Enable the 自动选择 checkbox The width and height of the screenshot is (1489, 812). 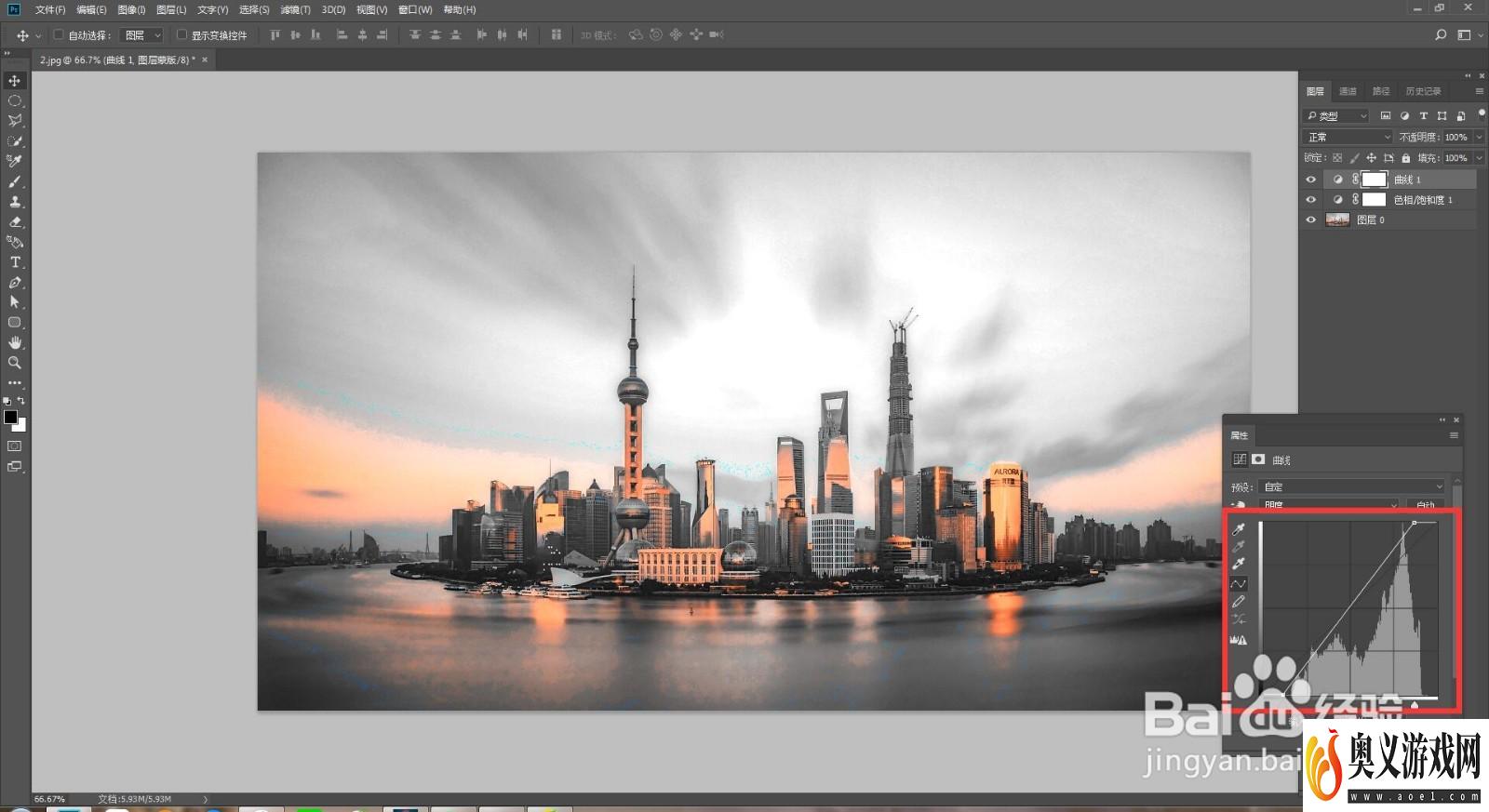(x=59, y=34)
